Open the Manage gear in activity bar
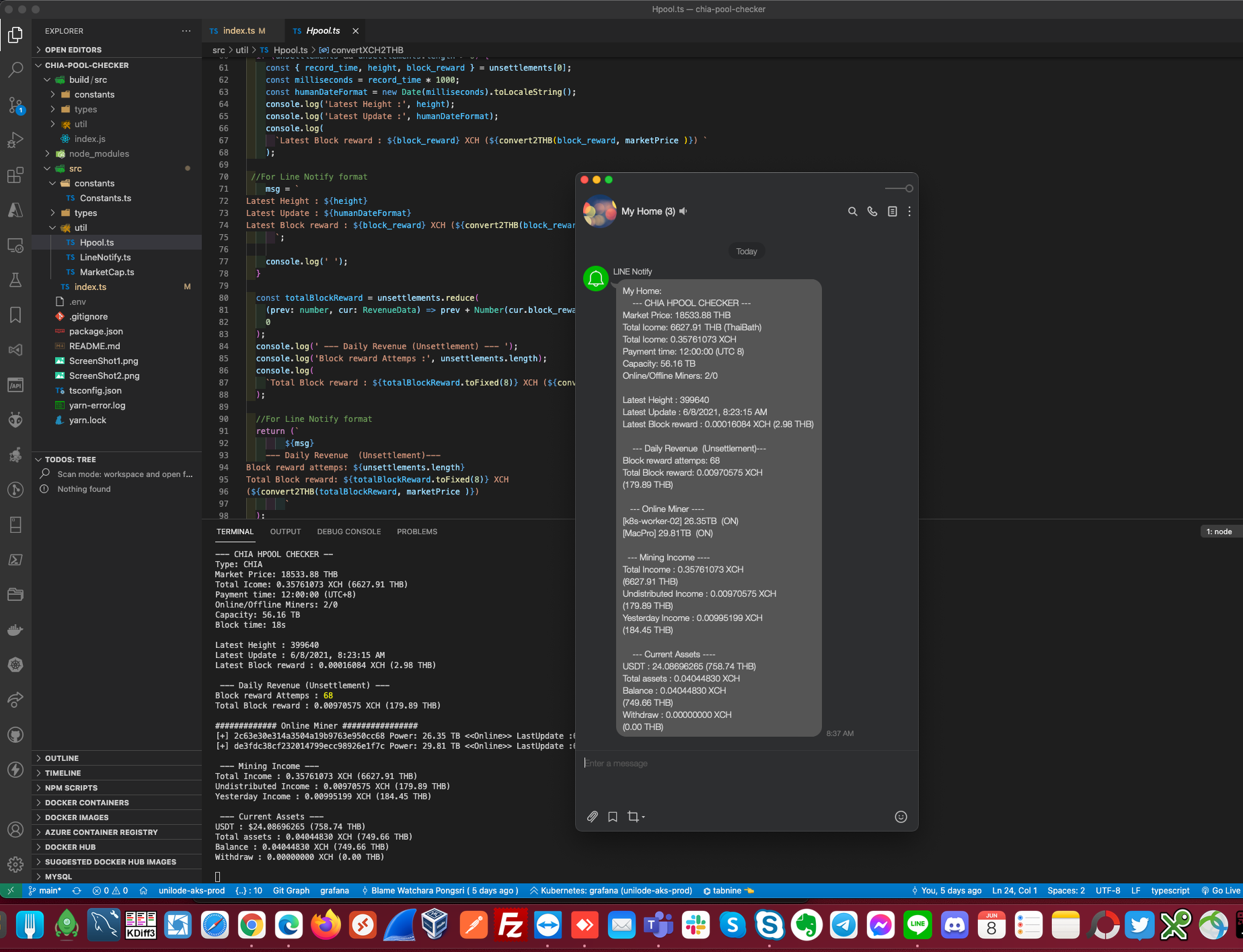The image size is (1243, 952). pos(15,865)
